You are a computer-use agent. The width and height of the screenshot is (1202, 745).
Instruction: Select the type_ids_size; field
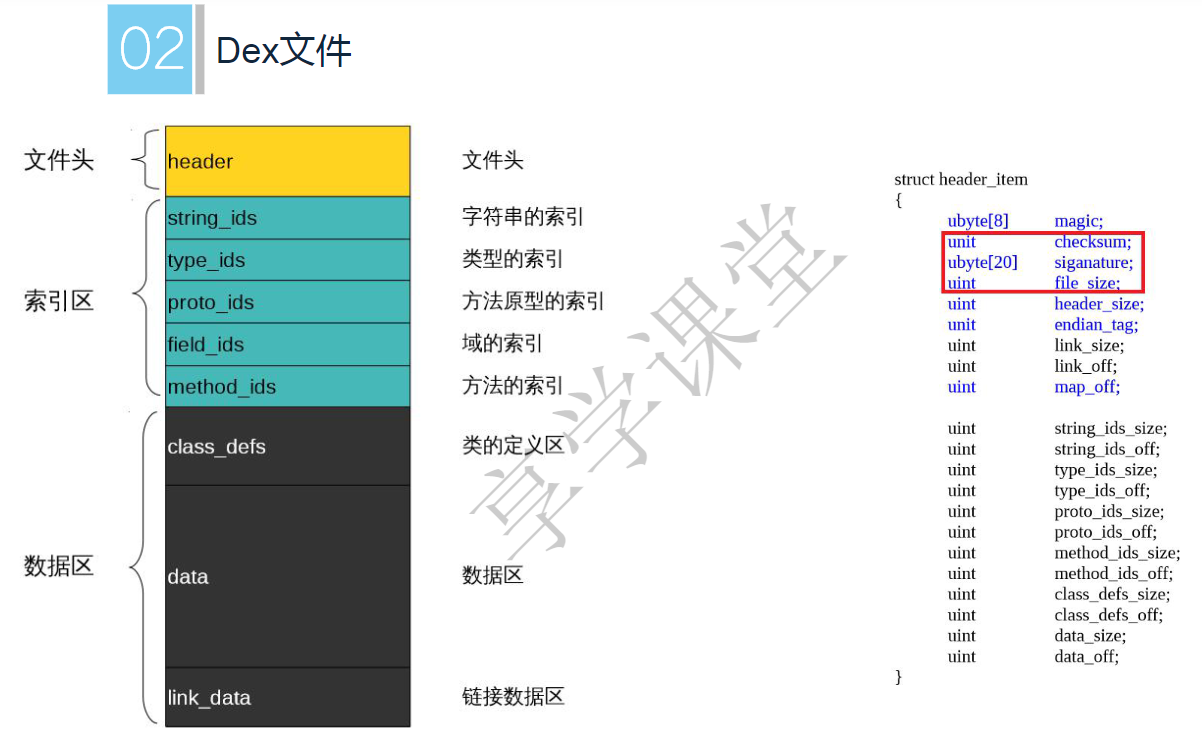(x=1106, y=470)
